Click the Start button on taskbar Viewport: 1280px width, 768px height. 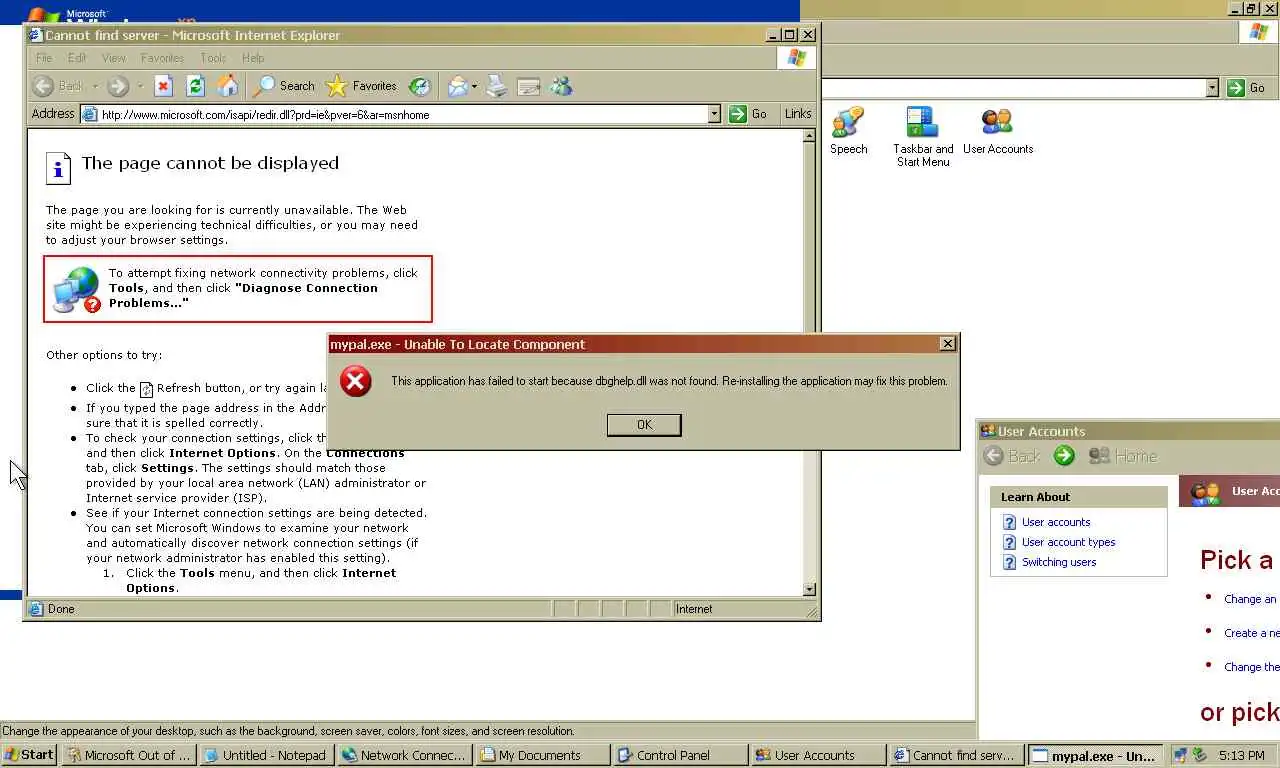(x=29, y=755)
